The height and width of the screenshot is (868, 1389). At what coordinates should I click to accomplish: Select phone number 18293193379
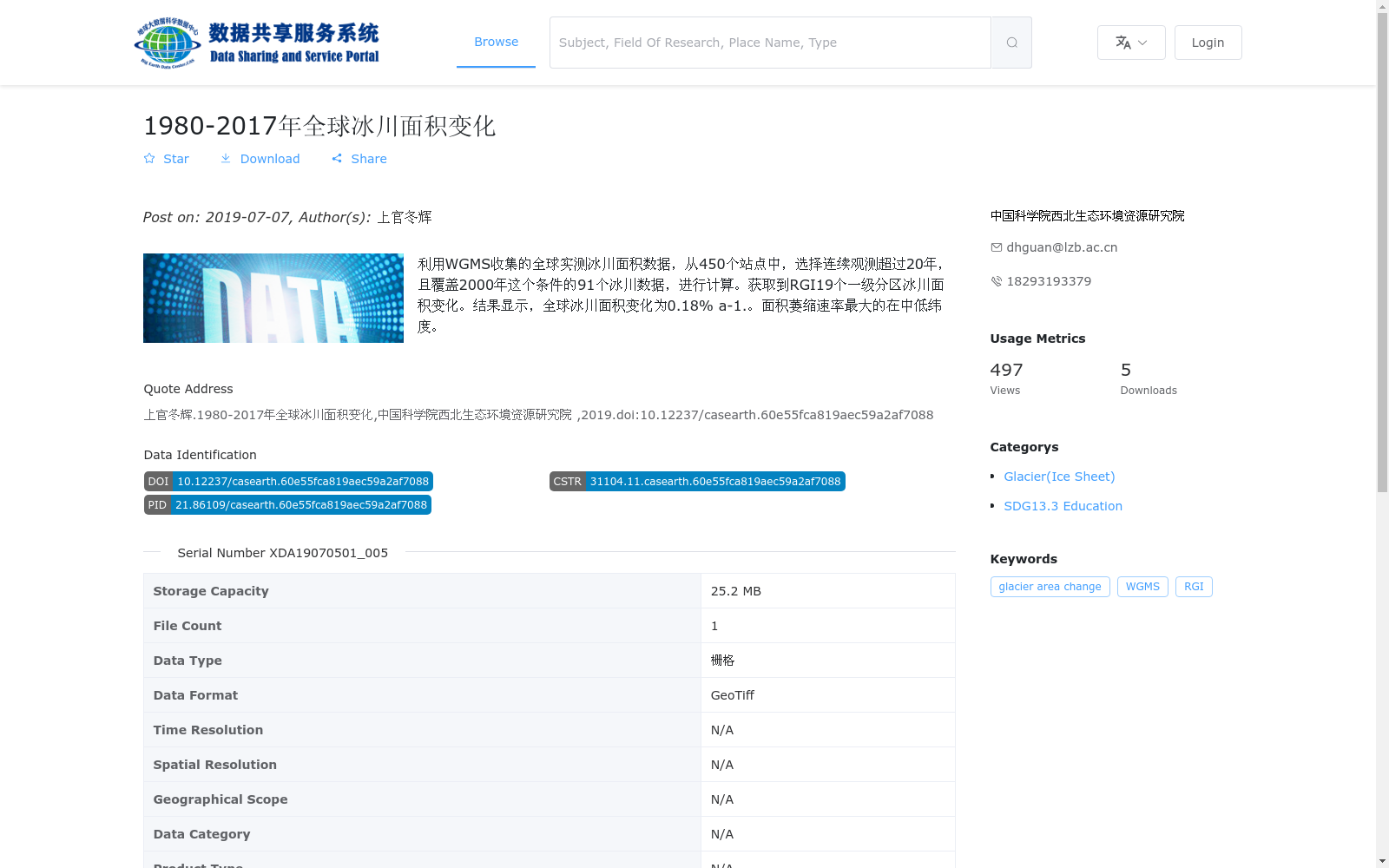pyautogui.click(x=1049, y=281)
